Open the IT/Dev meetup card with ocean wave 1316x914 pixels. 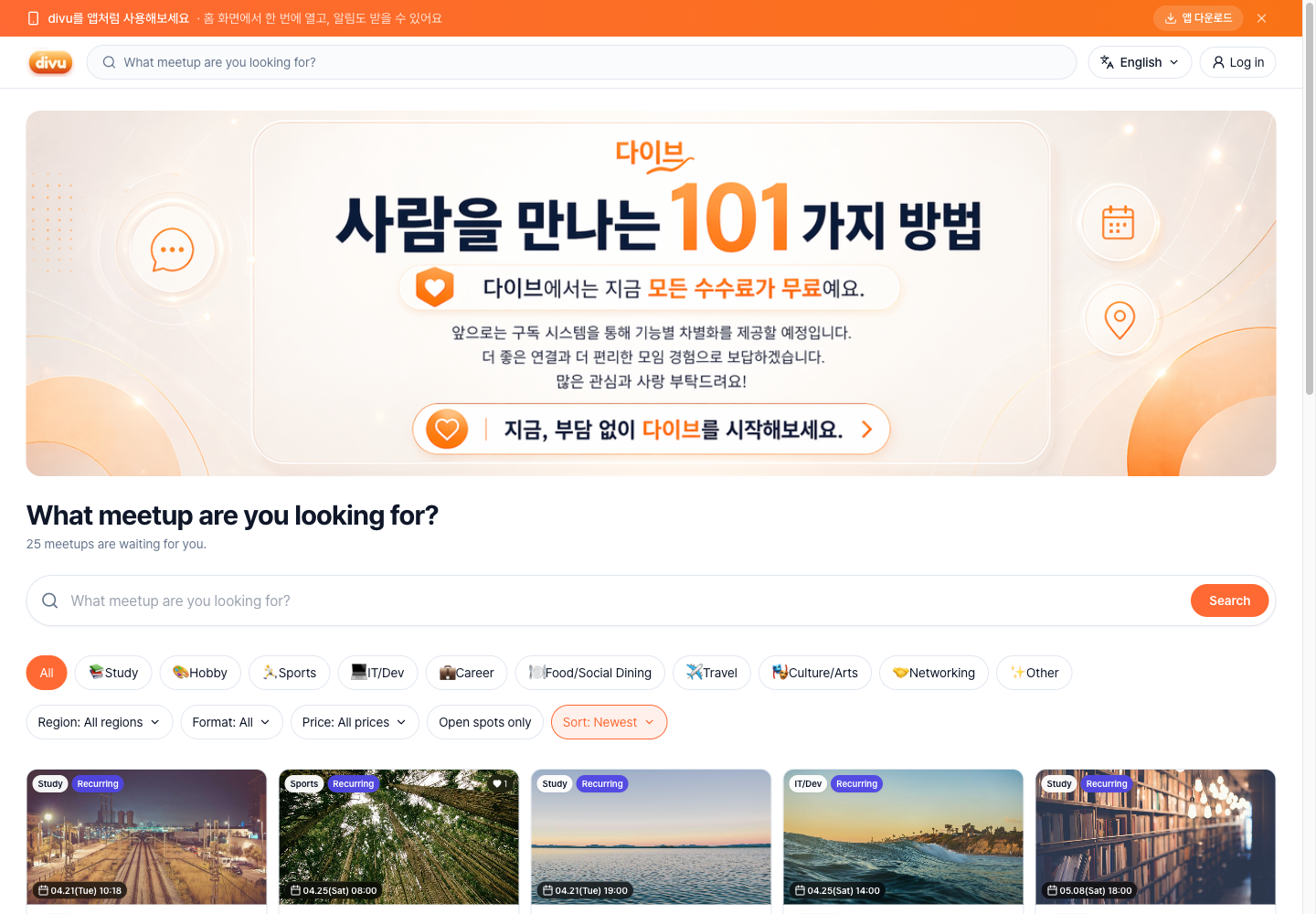coord(903,841)
